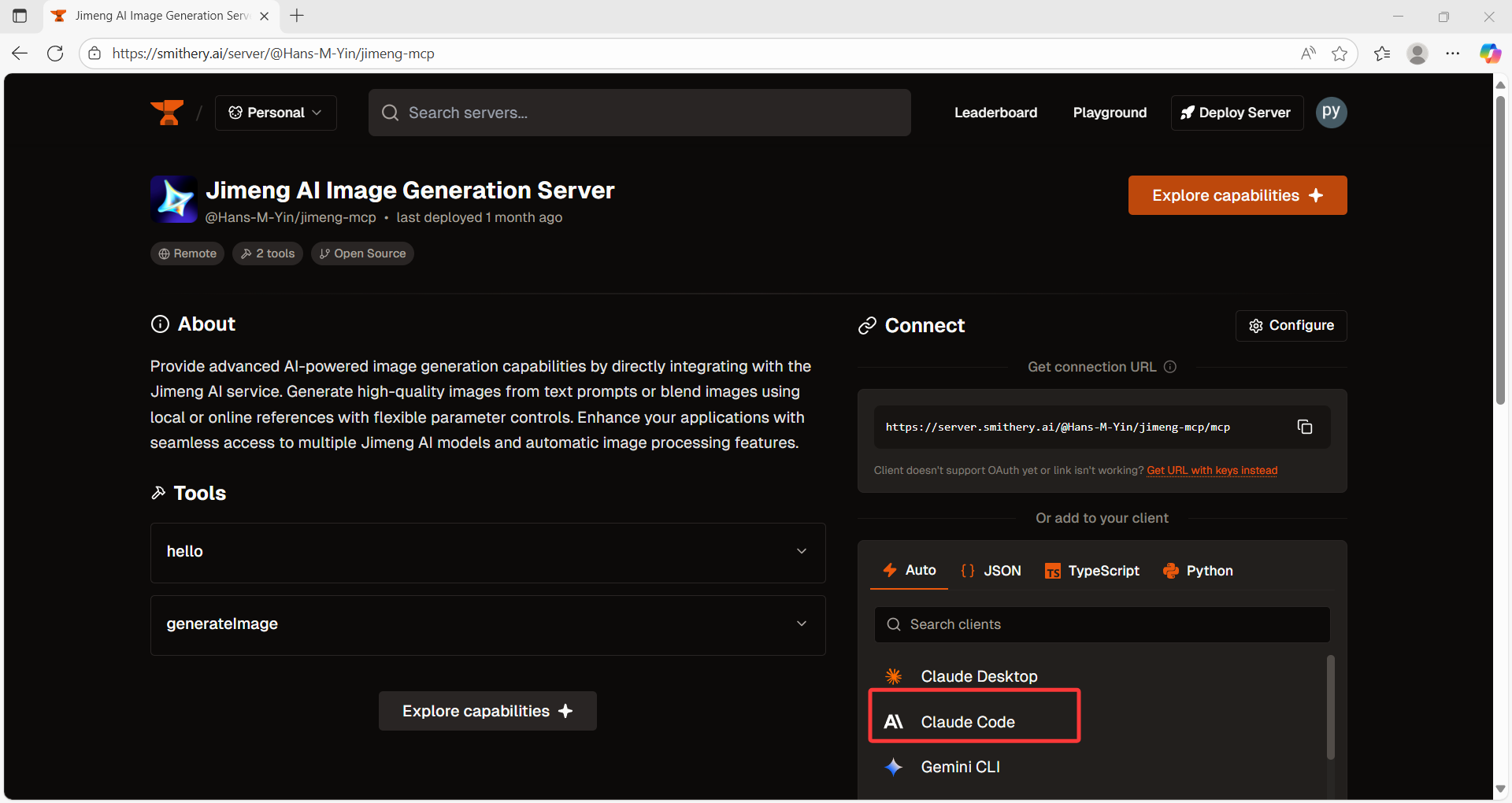Copy the connection URL
Image resolution: width=1512 pixels, height=803 pixels.
pos(1305,427)
